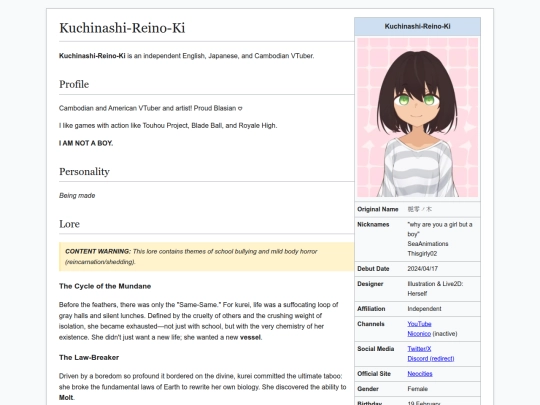Click the italic text Being made
540x405 pixels.
pyautogui.click(x=77, y=195)
